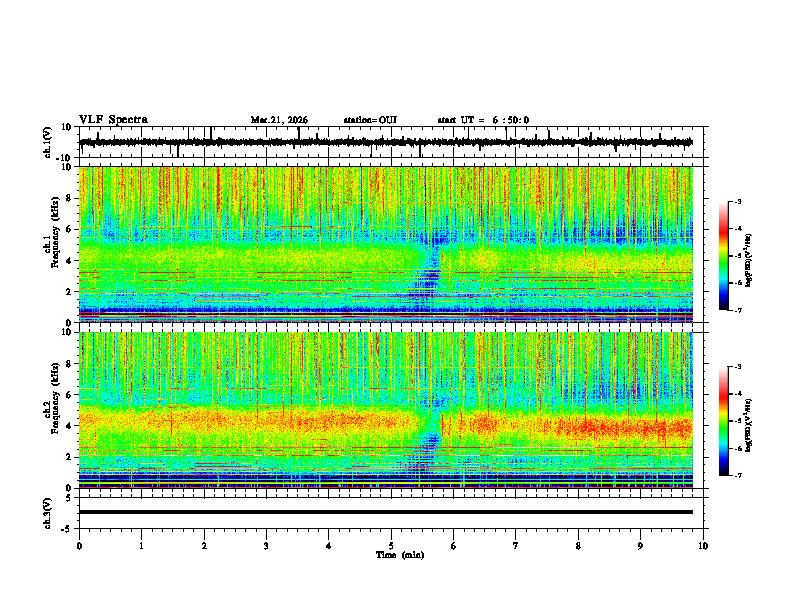Viewport: 792px width, 612px height.
Task: Click time-axis tick label '5' at bottom
Action: pyautogui.click(x=391, y=546)
